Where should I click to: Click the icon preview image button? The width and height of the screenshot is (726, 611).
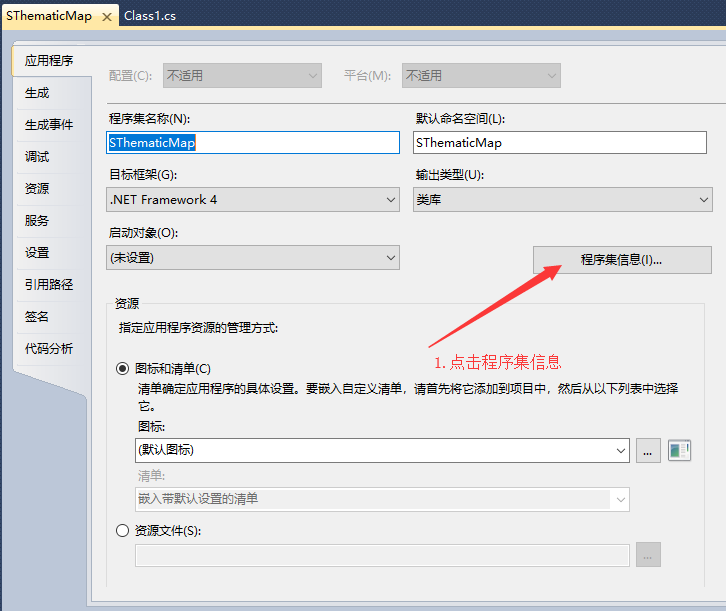[679, 450]
